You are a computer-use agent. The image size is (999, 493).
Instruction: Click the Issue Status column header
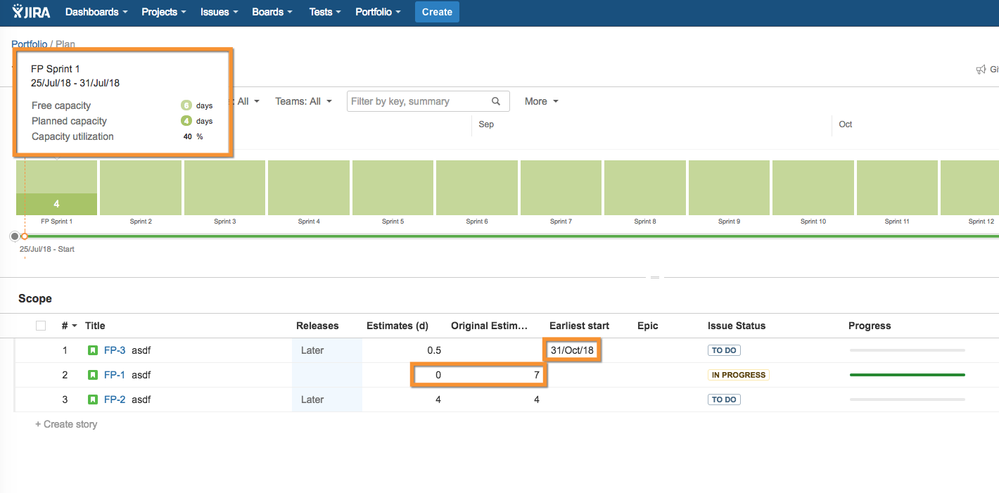[737, 325]
